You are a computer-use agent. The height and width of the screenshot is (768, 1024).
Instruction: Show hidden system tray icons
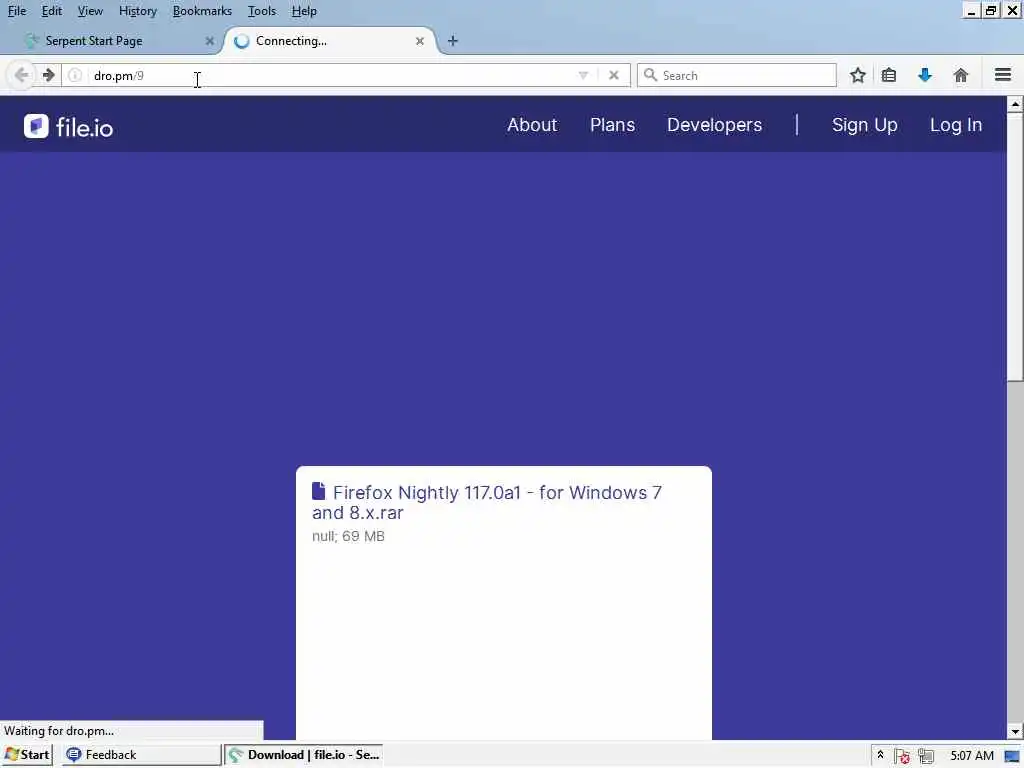880,755
